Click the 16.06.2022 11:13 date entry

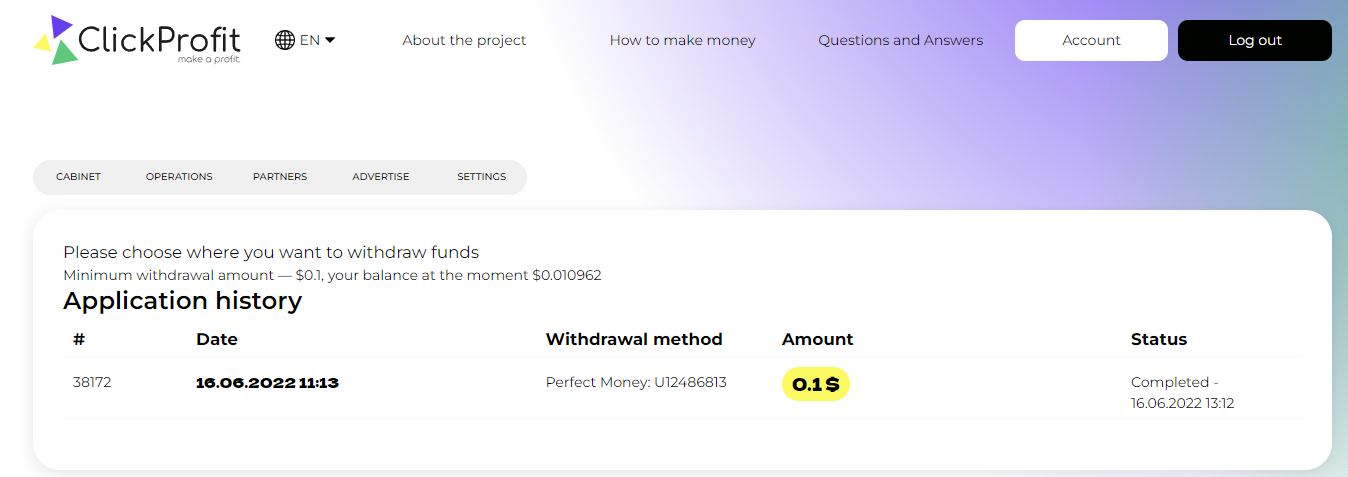pyautogui.click(x=267, y=382)
